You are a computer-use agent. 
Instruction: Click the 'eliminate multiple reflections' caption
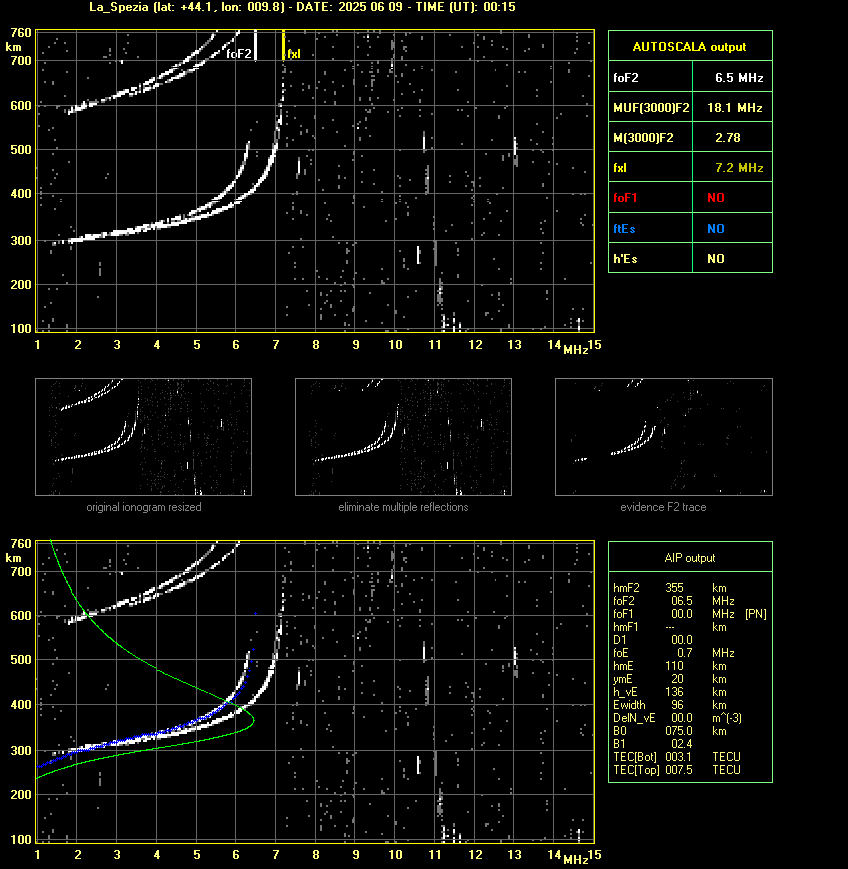(x=403, y=507)
